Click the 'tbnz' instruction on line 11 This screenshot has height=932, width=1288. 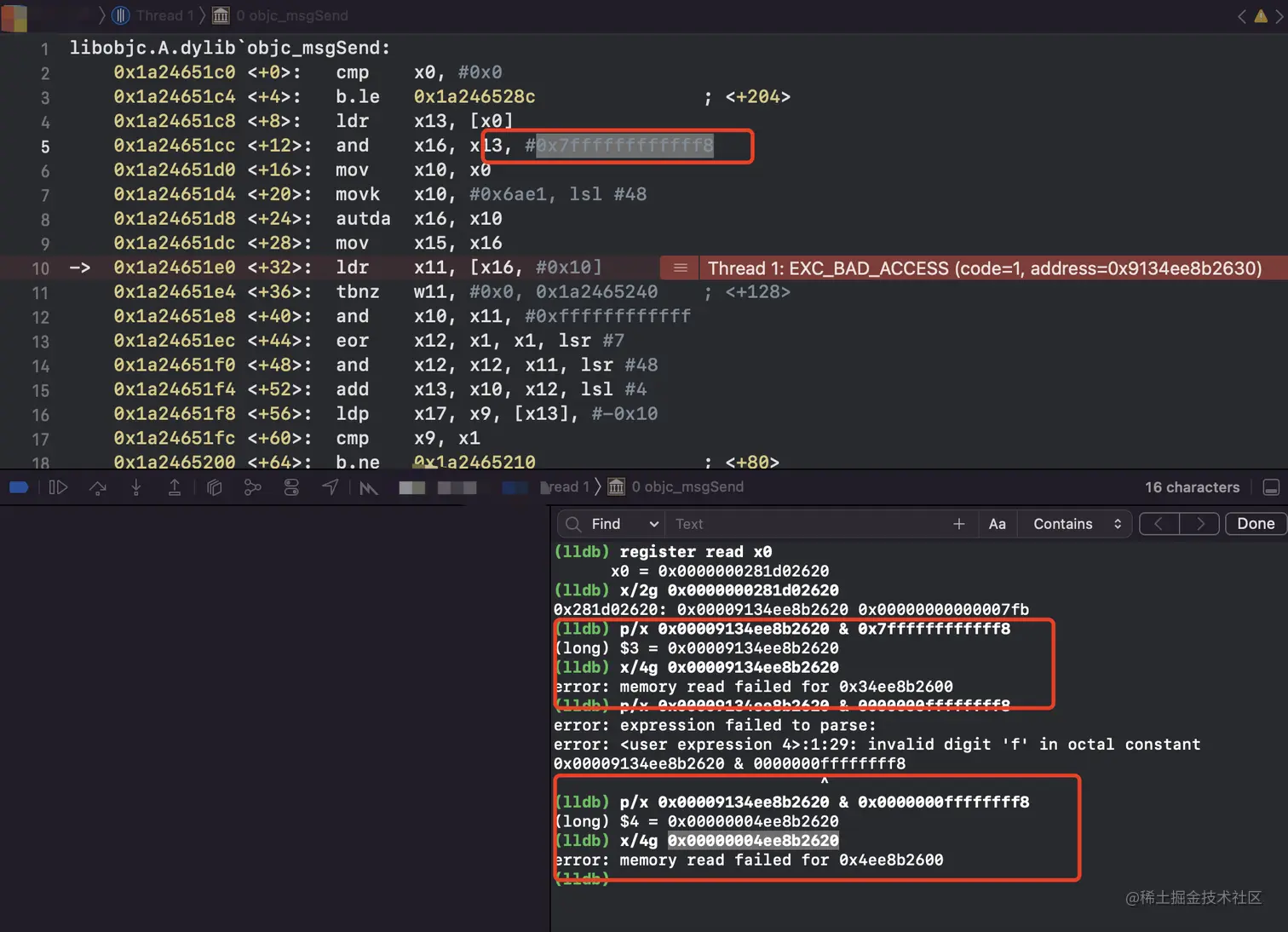click(358, 291)
